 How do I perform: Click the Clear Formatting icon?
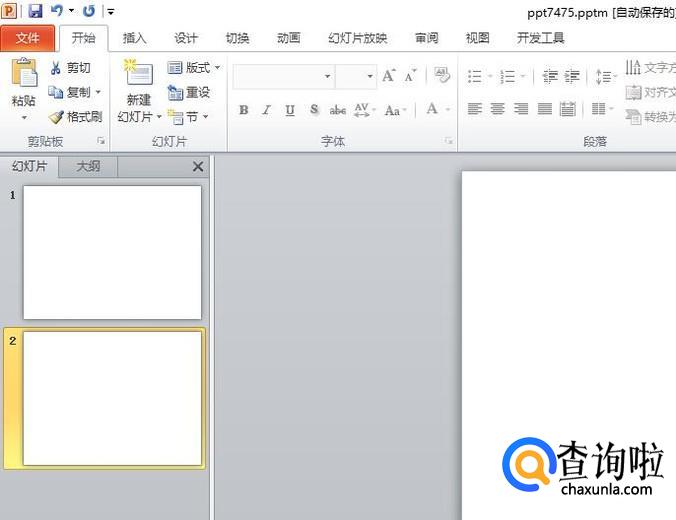441,76
